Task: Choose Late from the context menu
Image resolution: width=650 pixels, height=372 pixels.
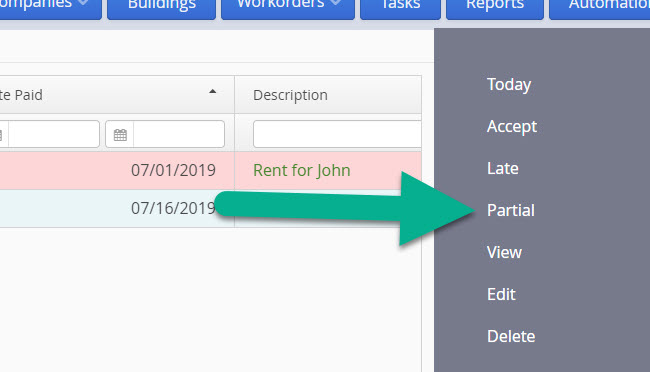Action: coord(502,168)
